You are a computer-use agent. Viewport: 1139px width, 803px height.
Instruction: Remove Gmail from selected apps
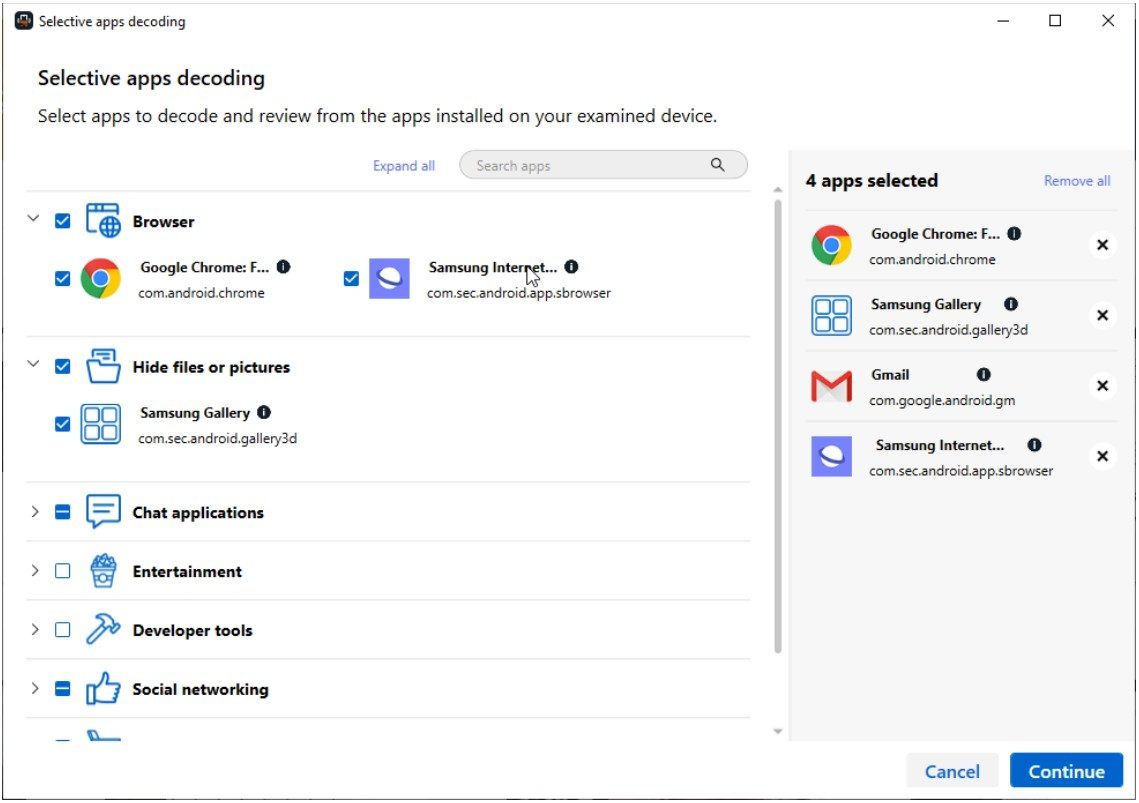click(1103, 386)
